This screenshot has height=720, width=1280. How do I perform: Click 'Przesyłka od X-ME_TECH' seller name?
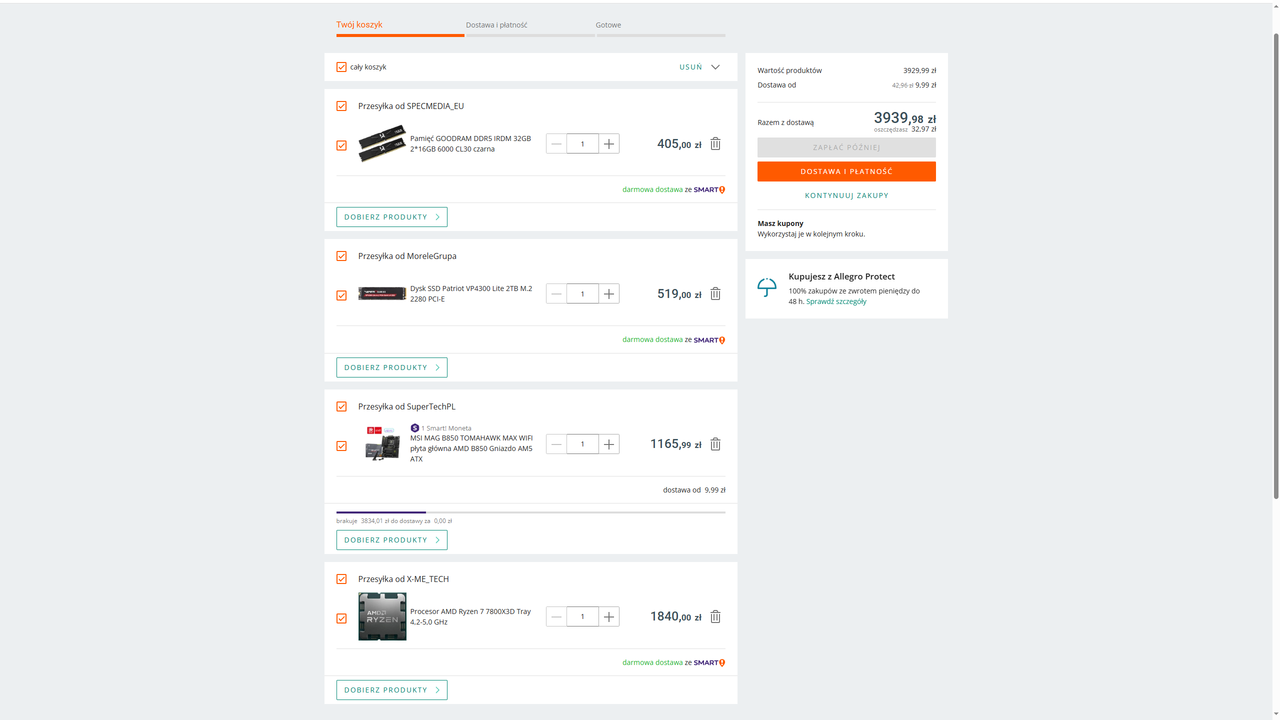pyautogui.click(x=403, y=579)
